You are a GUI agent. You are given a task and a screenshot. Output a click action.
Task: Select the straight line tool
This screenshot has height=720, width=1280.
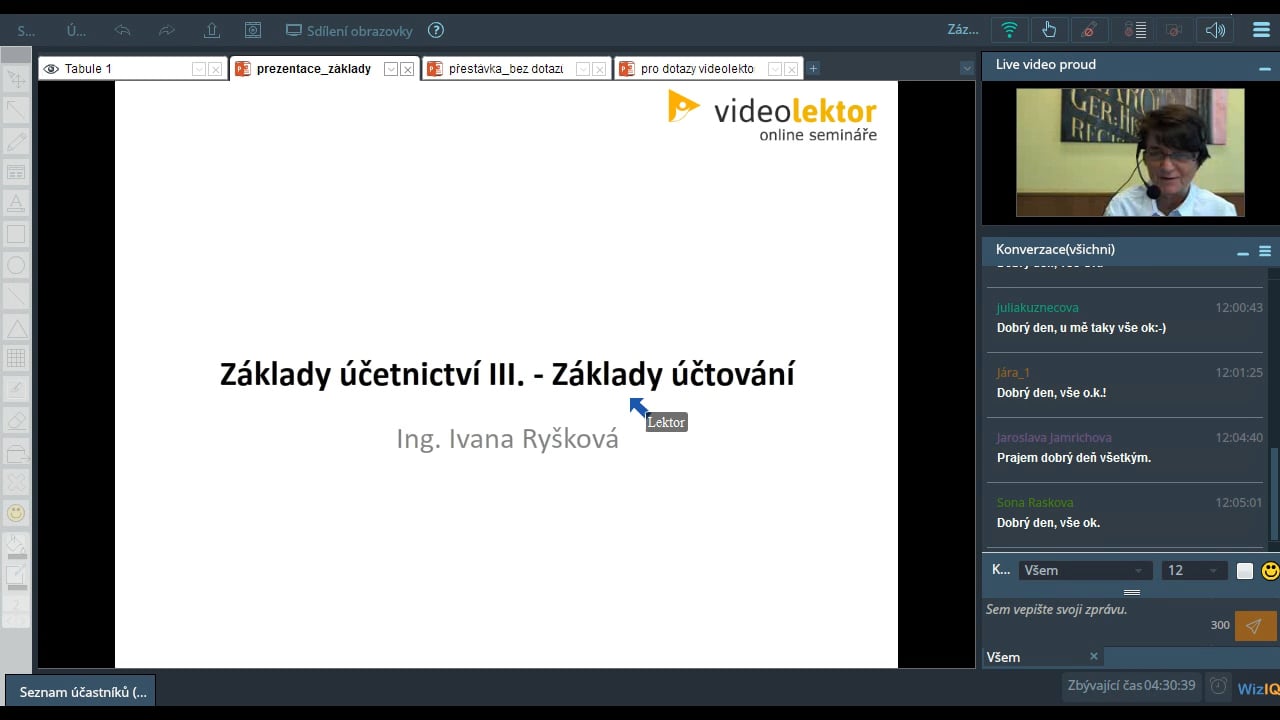click(x=16, y=296)
